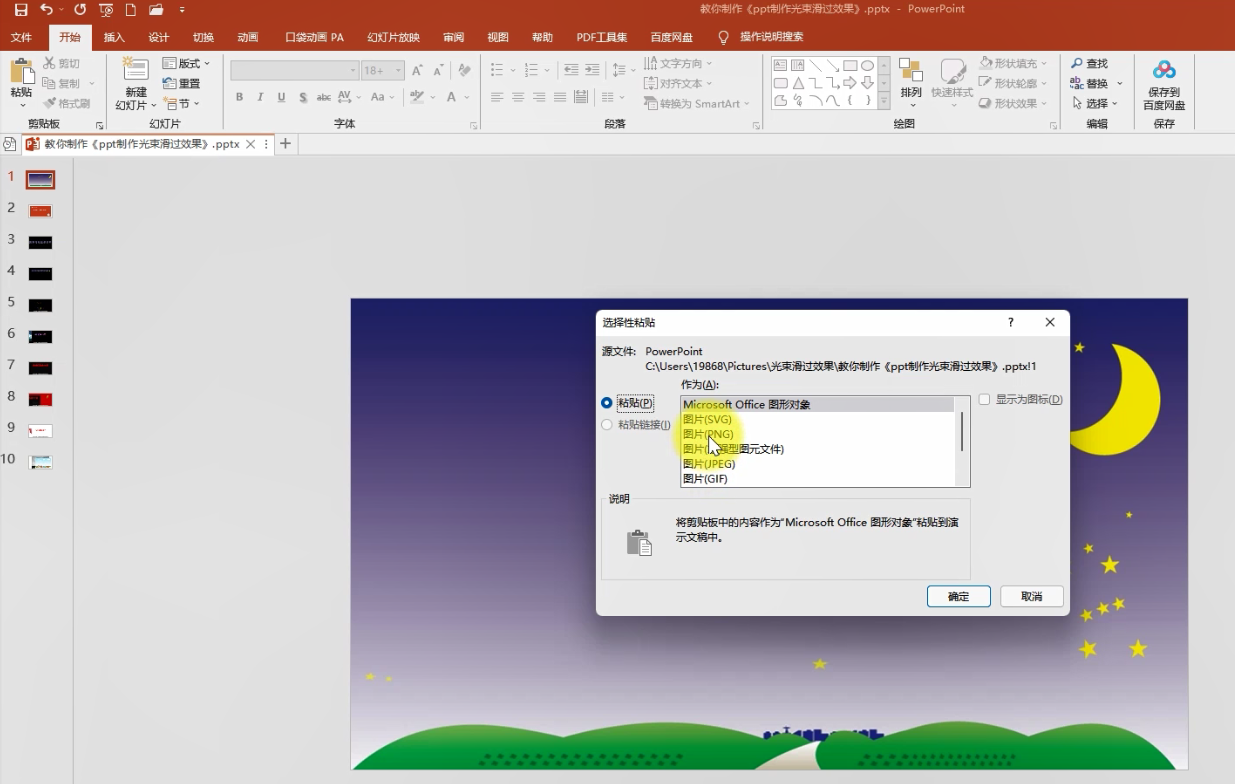1235x784 pixels.
Task: Clear all text formatting
Action: click(464, 71)
